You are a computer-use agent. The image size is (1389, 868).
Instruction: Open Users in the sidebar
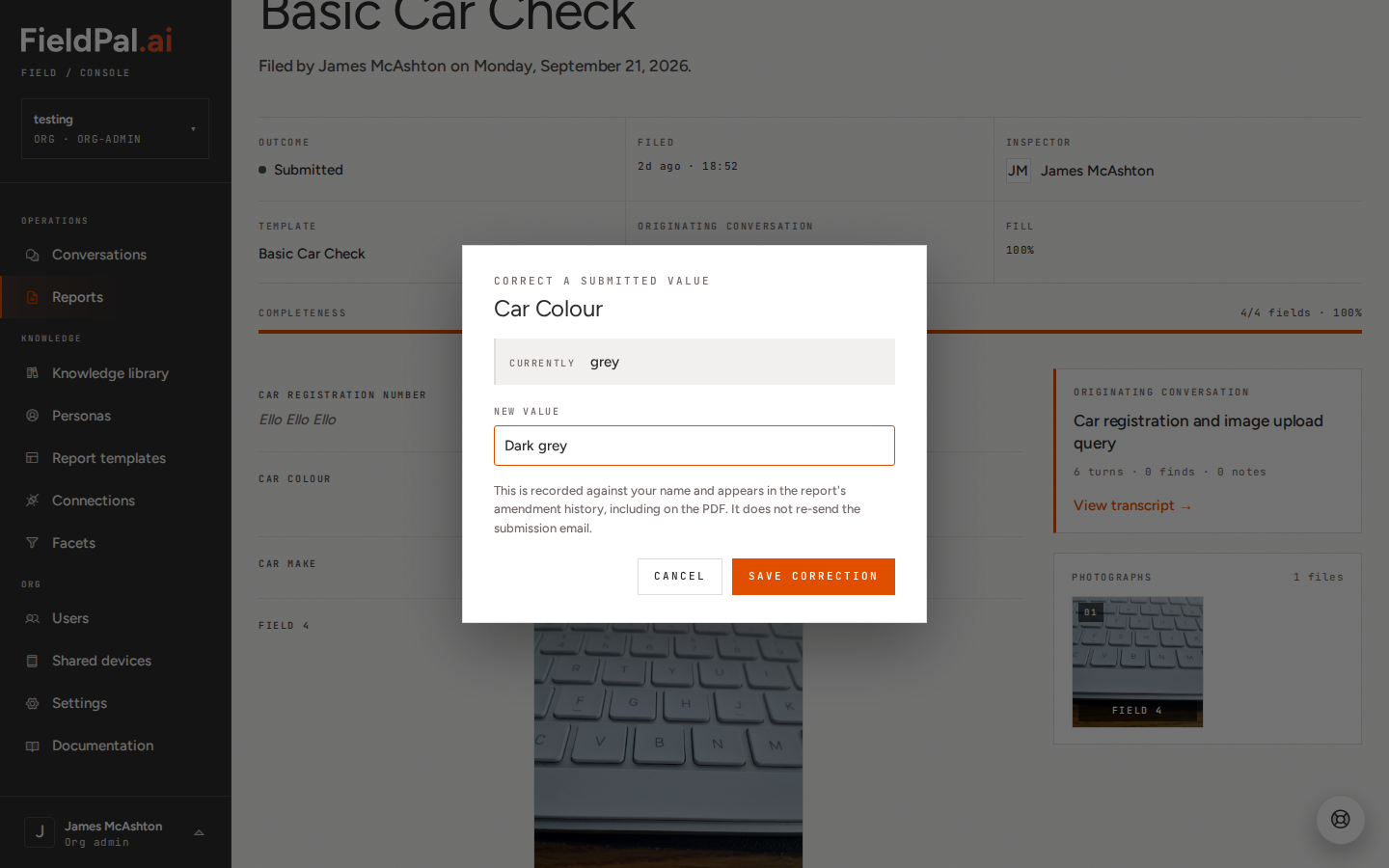point(115,618)
